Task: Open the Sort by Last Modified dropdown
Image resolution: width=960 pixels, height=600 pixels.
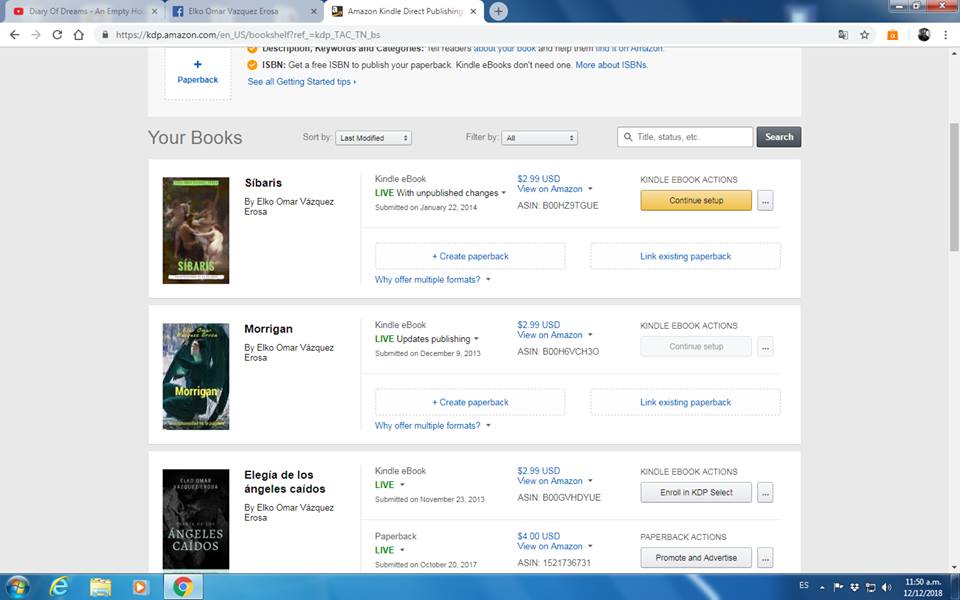Action: tap(373, 138)
